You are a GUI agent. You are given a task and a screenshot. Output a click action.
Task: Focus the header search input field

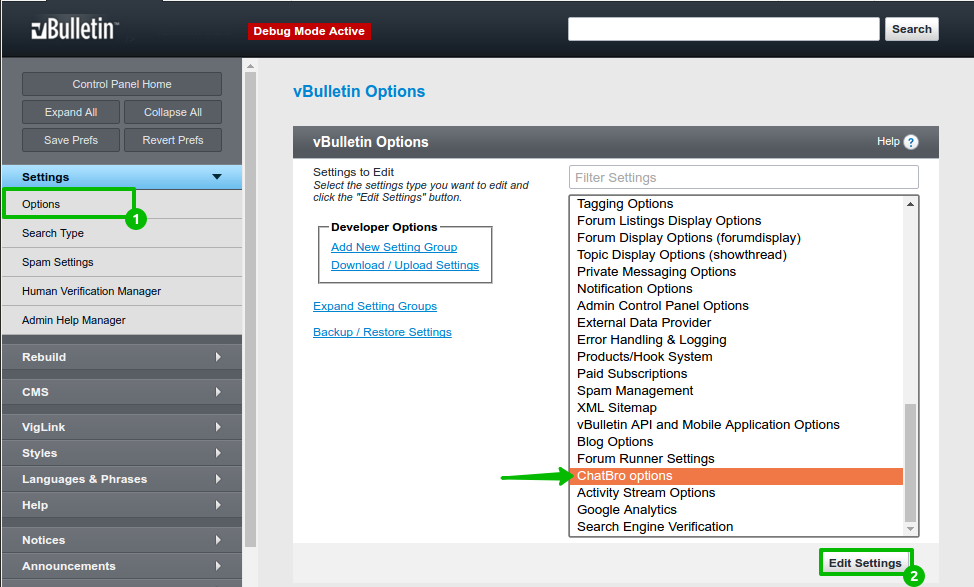click(x=724, y=29)
